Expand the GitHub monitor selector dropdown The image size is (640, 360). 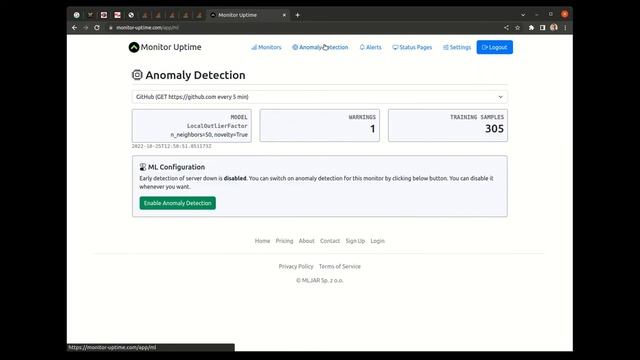pos(320,97)
